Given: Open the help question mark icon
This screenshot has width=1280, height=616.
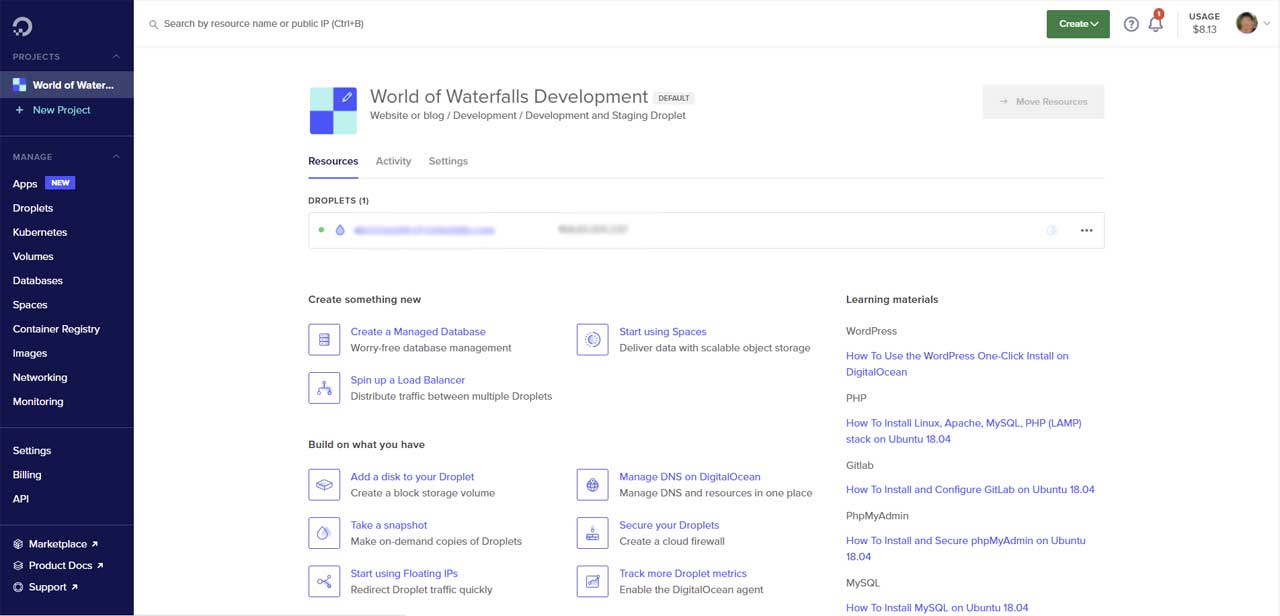Looking at the screenshot, I should coord(1131,24).
